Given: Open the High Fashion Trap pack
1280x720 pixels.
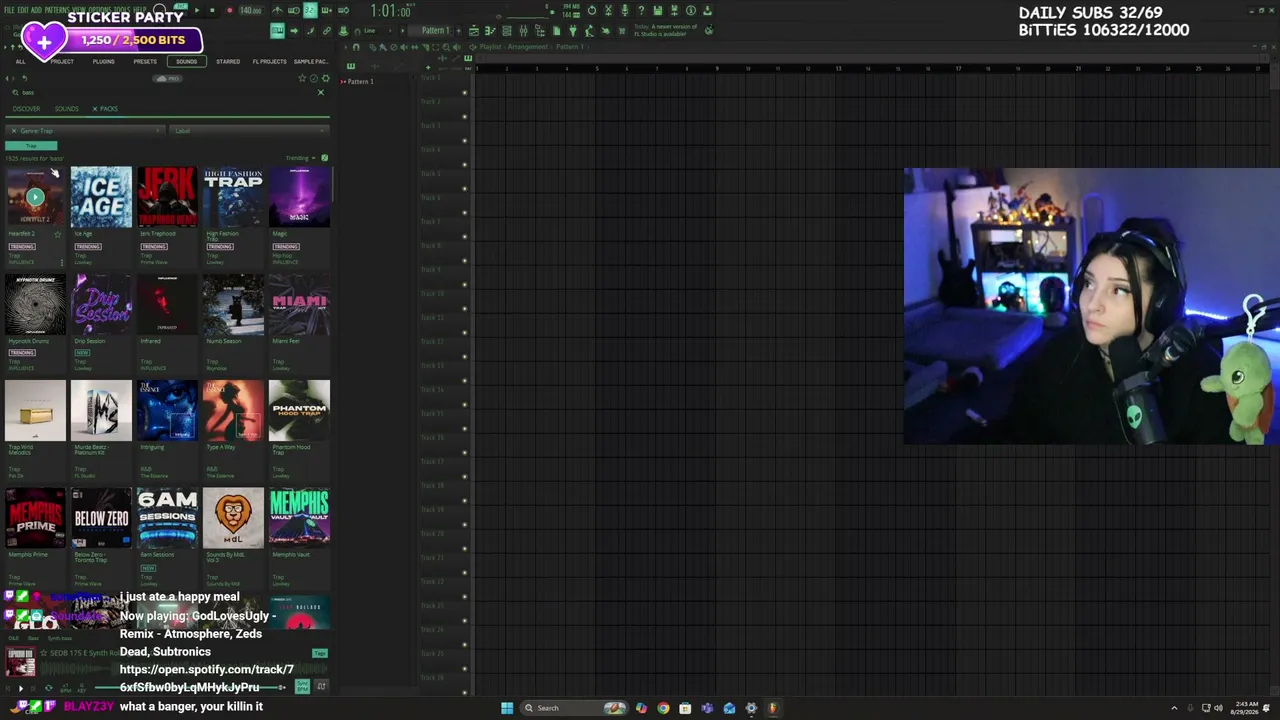Looking at the screenshot, I should 233,198.
